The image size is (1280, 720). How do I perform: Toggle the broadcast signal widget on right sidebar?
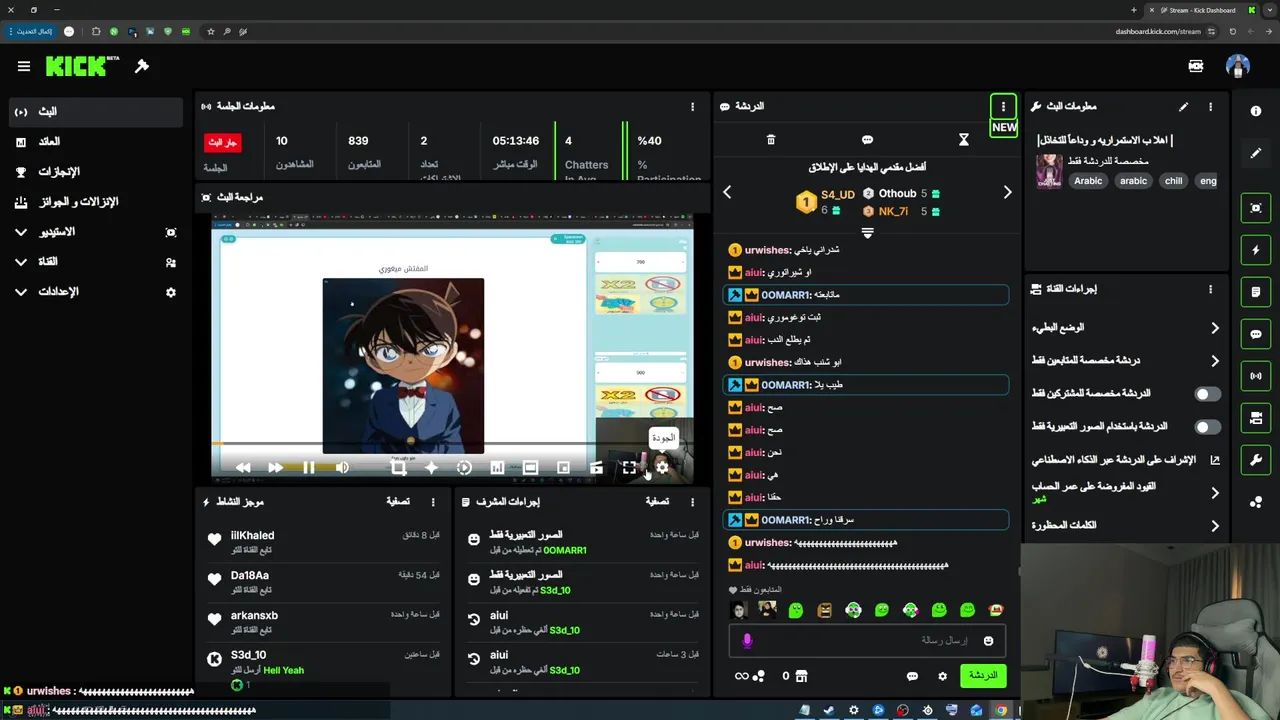pyautogui.click(x=1256, y=376)
